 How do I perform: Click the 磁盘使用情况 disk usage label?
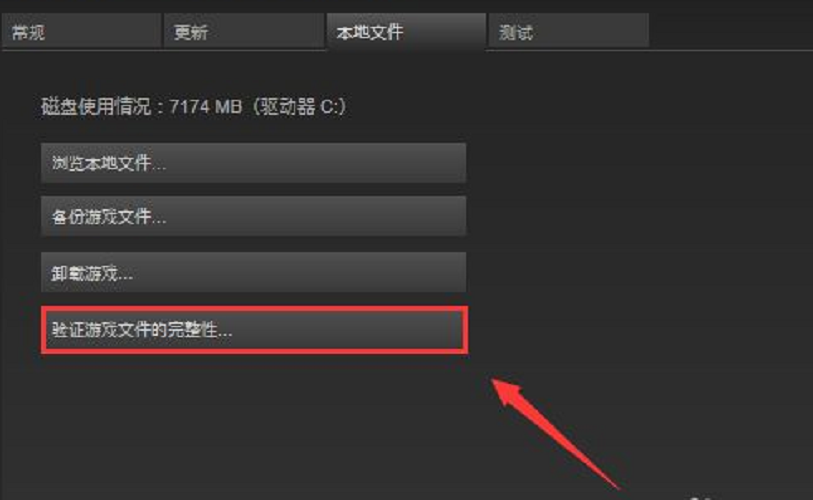point(96,107)
